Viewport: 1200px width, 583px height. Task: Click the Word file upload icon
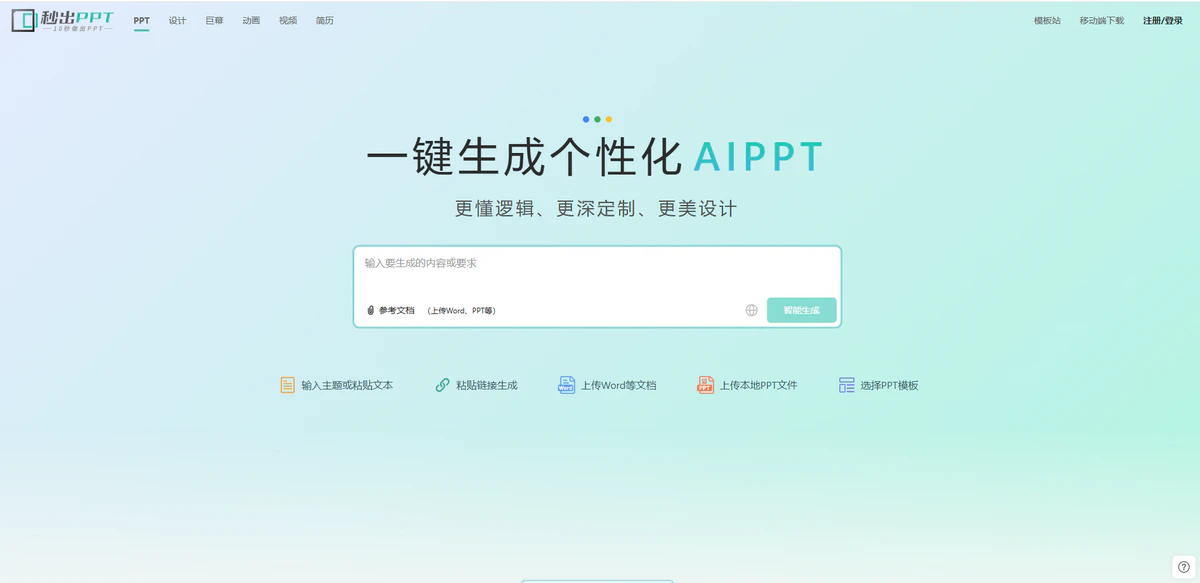pos(566,385)
